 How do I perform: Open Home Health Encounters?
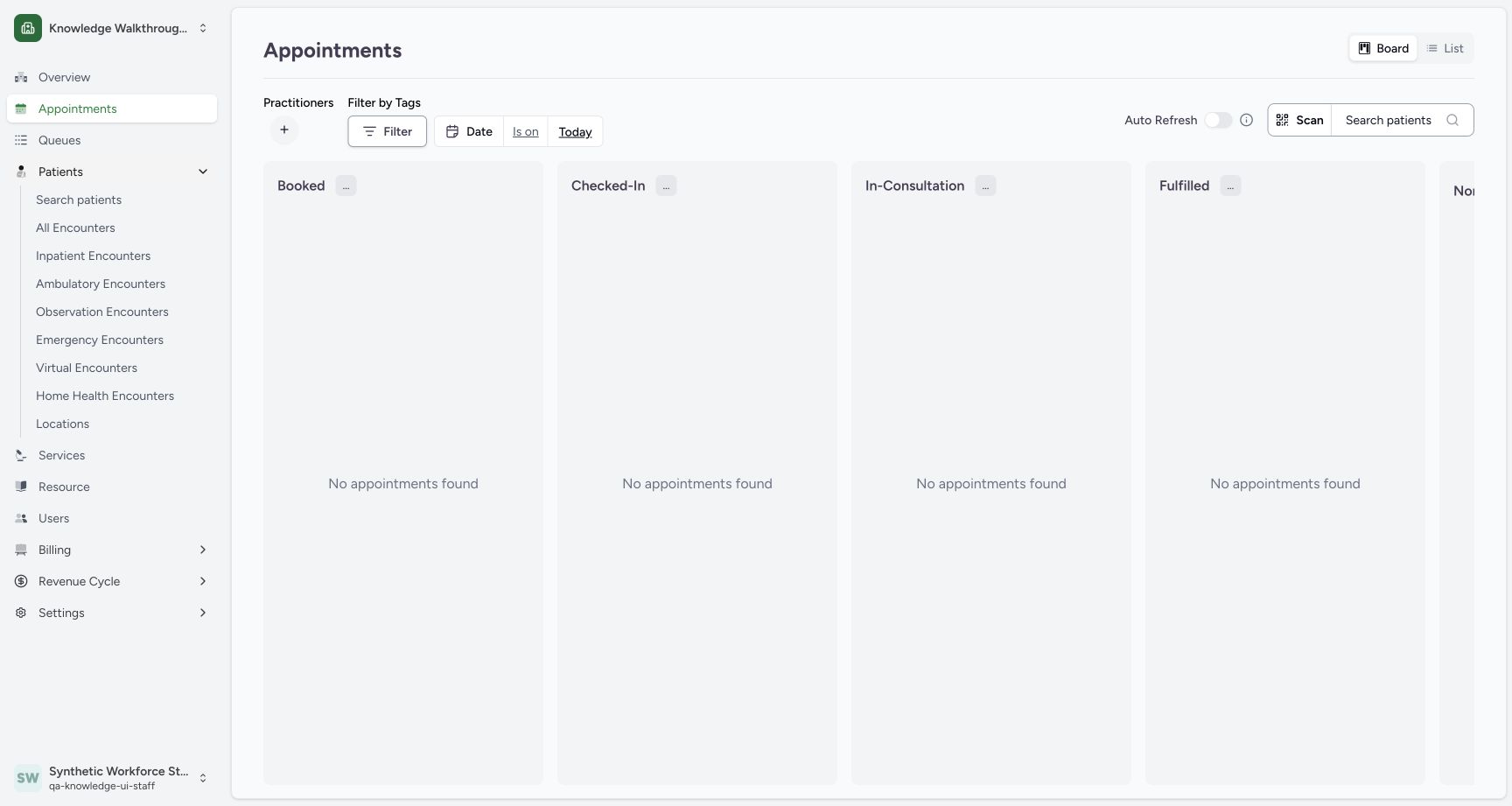point(105,396)
